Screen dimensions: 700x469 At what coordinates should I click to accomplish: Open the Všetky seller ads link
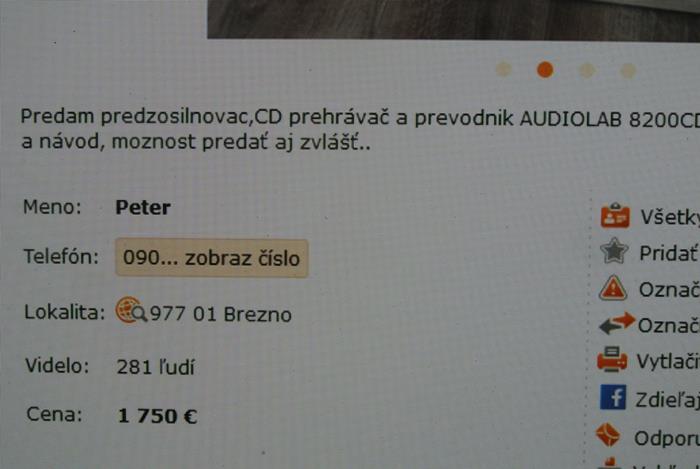670,217
